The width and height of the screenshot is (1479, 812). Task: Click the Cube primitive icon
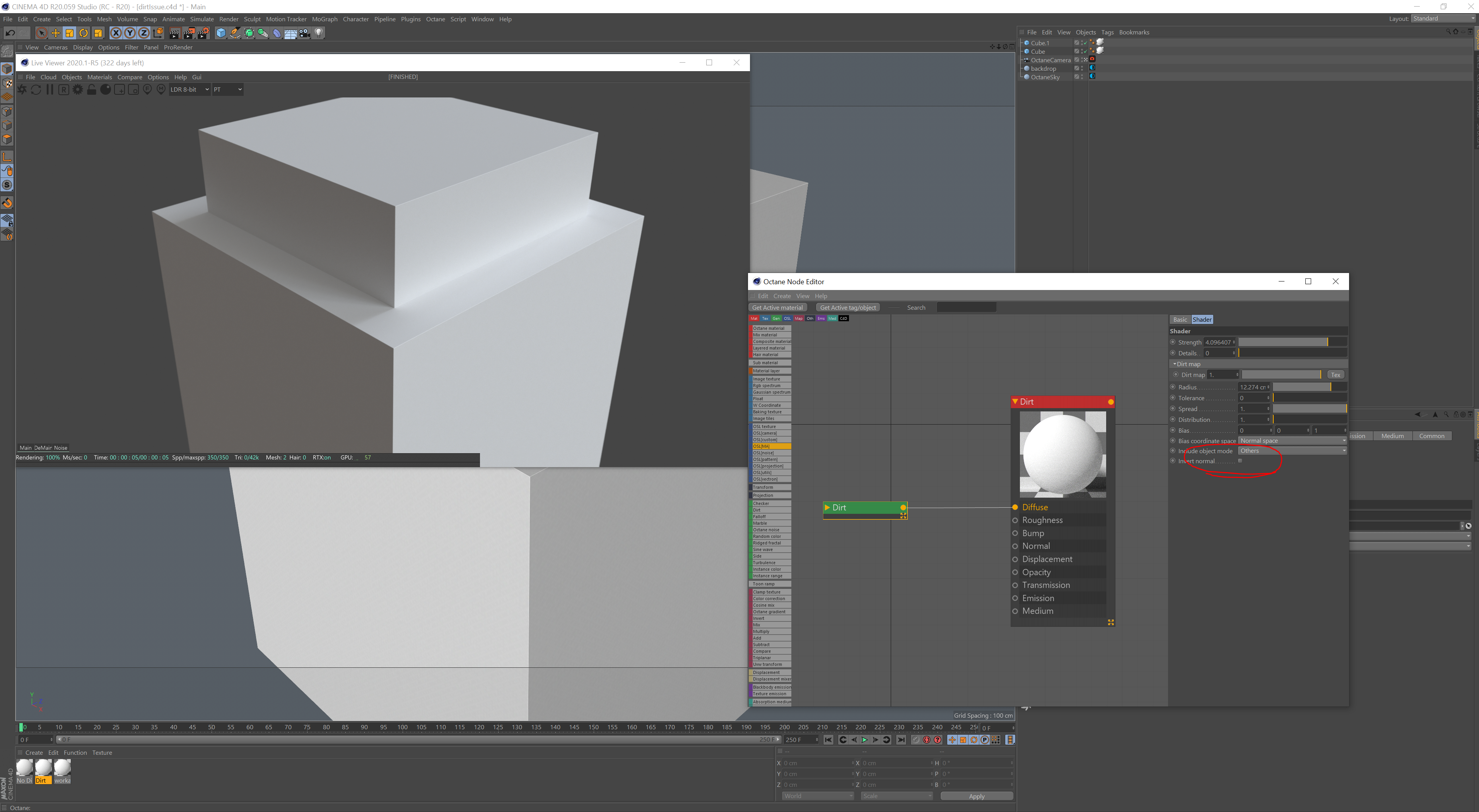click(221, 33)
